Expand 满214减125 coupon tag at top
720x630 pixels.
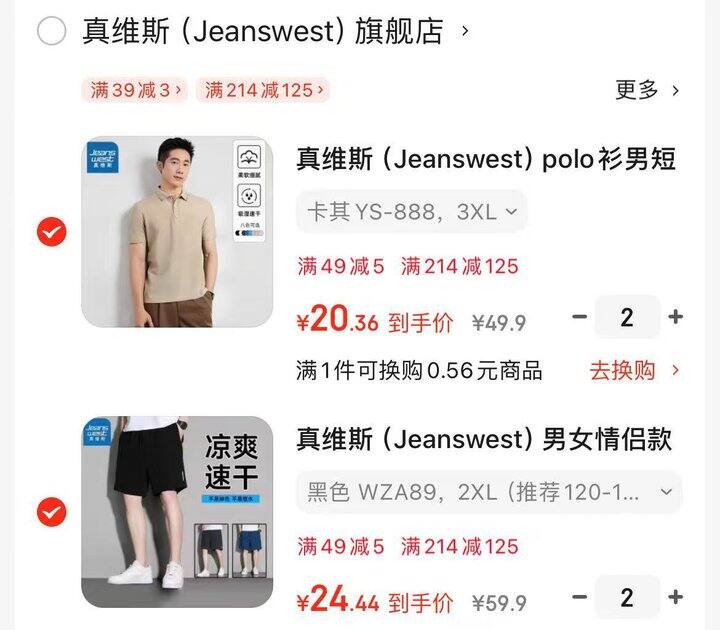tap(263, 90)
